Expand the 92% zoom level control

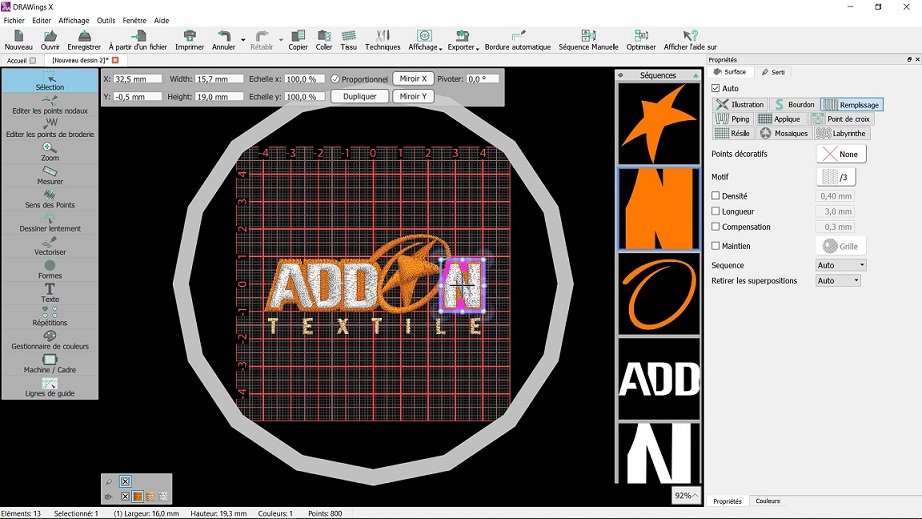pyautogui.click(x=686, y=495)
